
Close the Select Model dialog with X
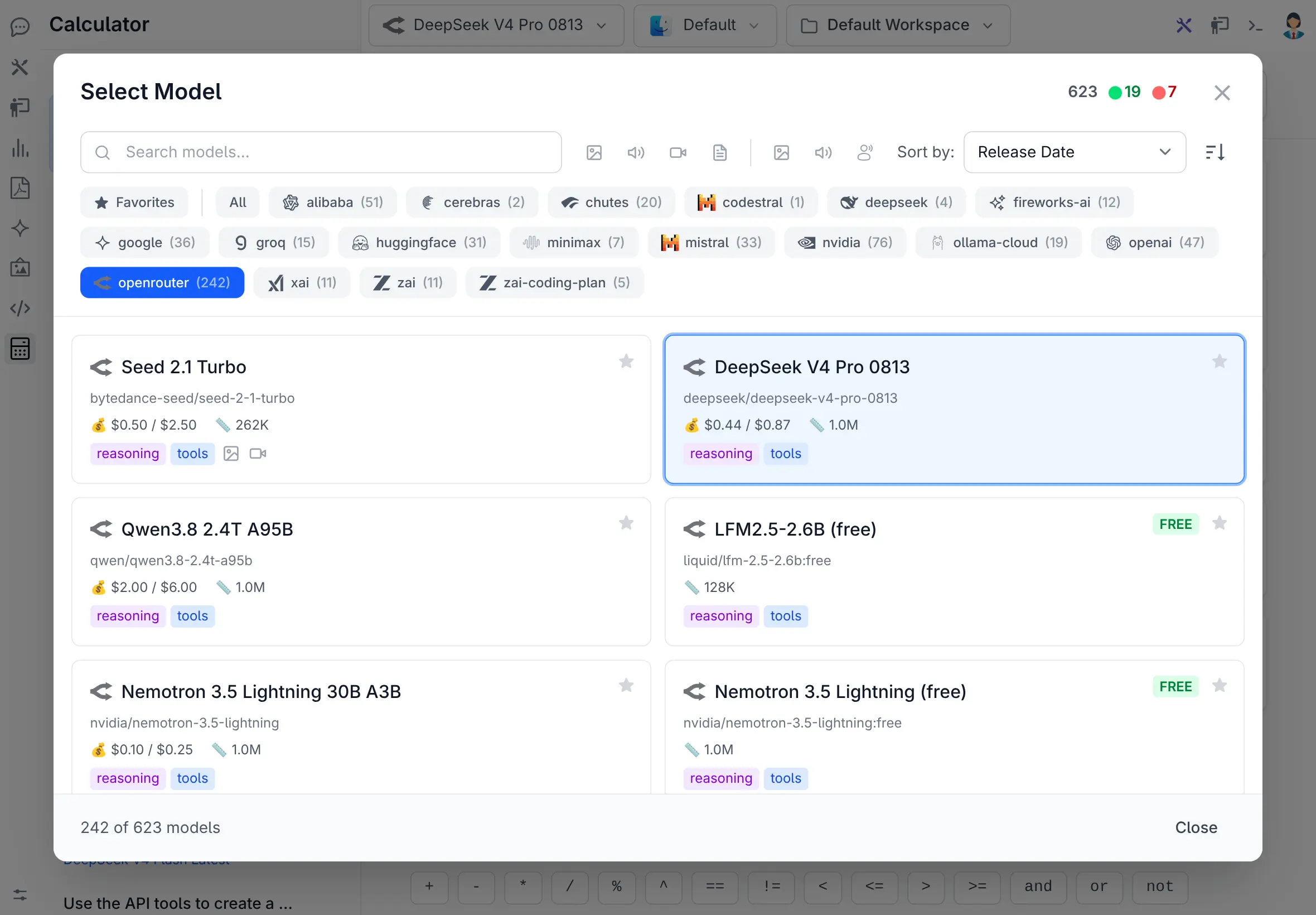point(1222,93)
